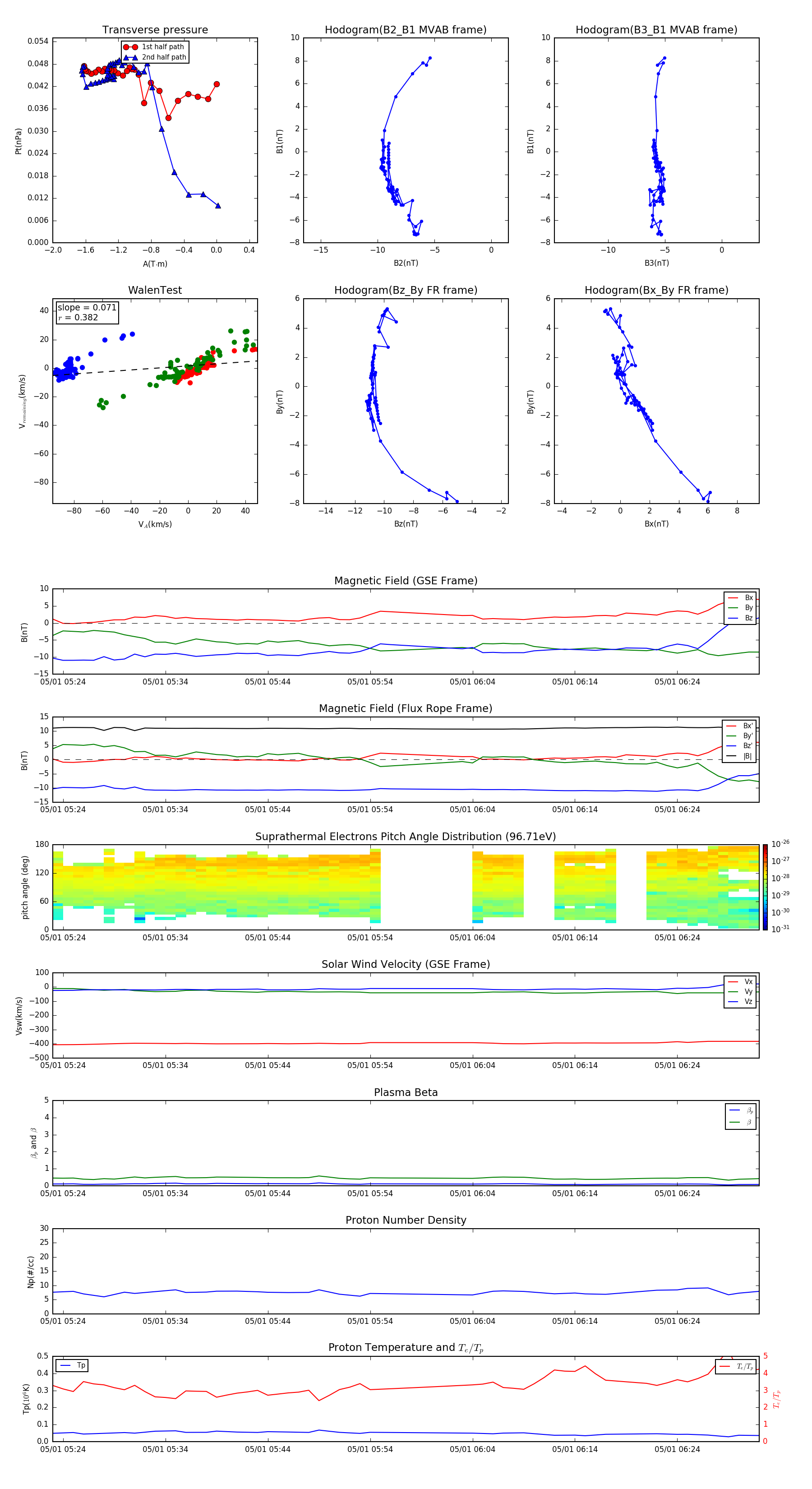Click 'Hodogram(Bx_By FR frame)' title
The height and width of the screenshot is (1489, 812).
(656, 290)
